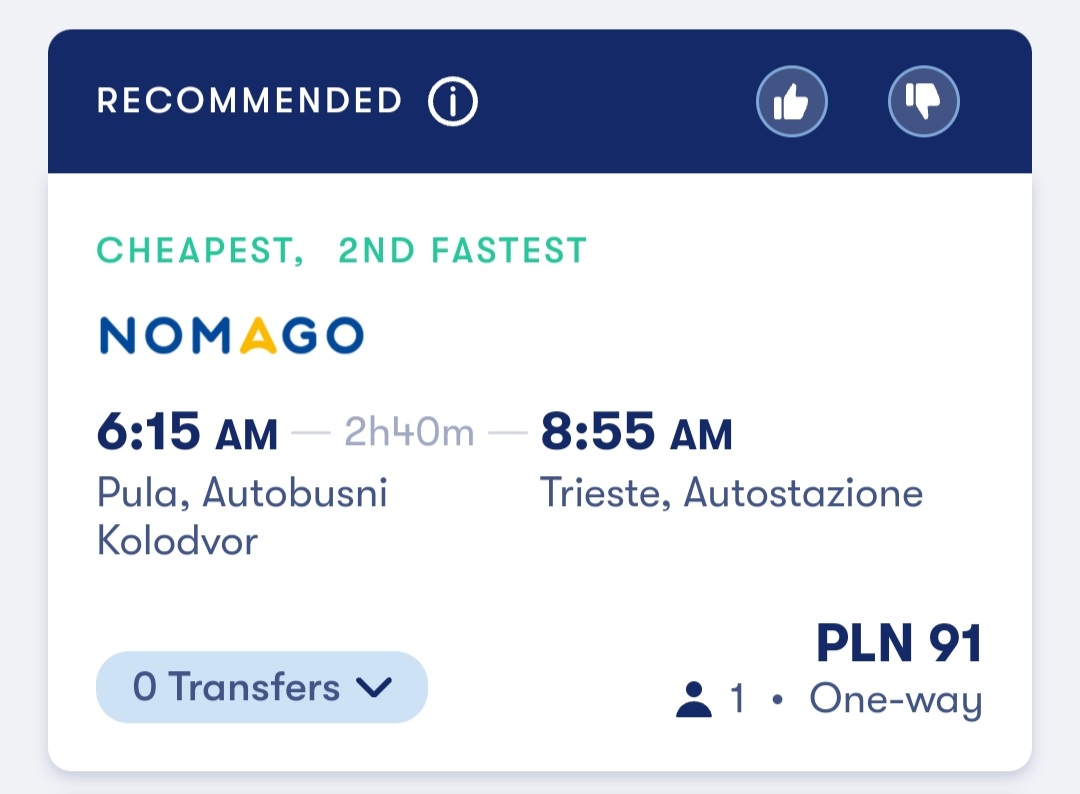This screenshot has height=794, width=1080.
Task: Click the 2ND FASTEST tag
Action: click(x=463, y=250)
